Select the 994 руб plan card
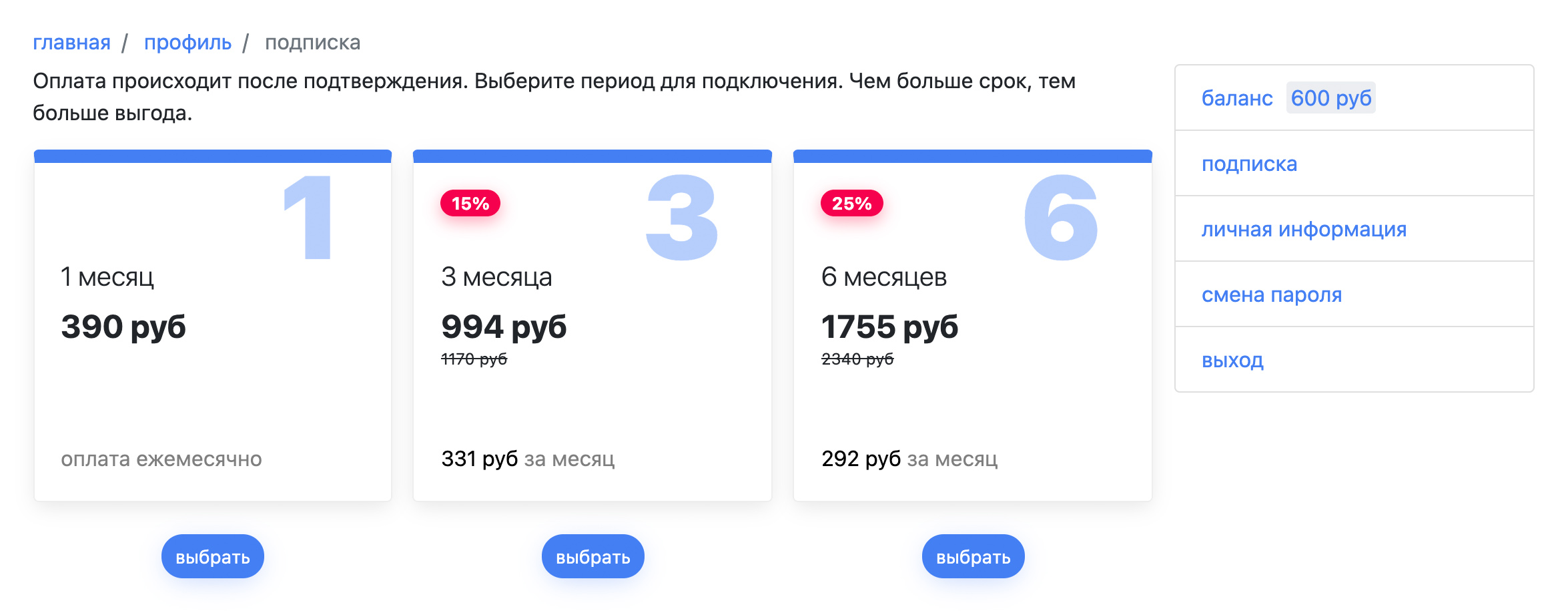This screenshot has width=1568, height=611. (x=593, y=325)
